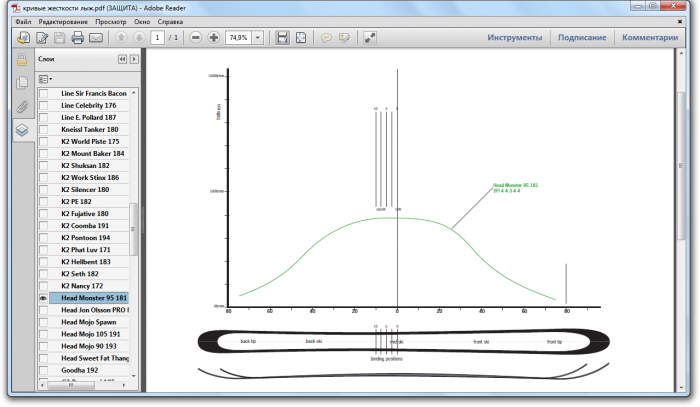Open the Окно menu
The height and width of the screenshot is (407, 700).
(x=142, y=21)
